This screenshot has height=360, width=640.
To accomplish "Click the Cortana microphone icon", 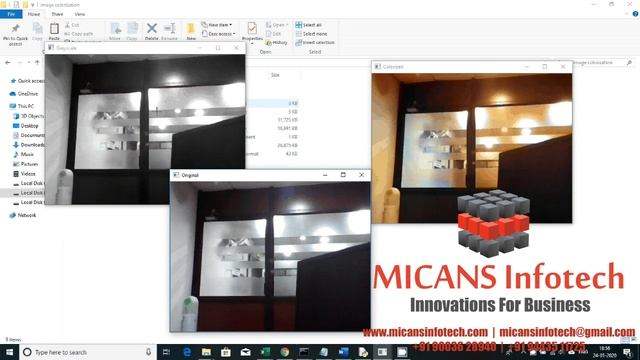I will (x=148, y=352).
